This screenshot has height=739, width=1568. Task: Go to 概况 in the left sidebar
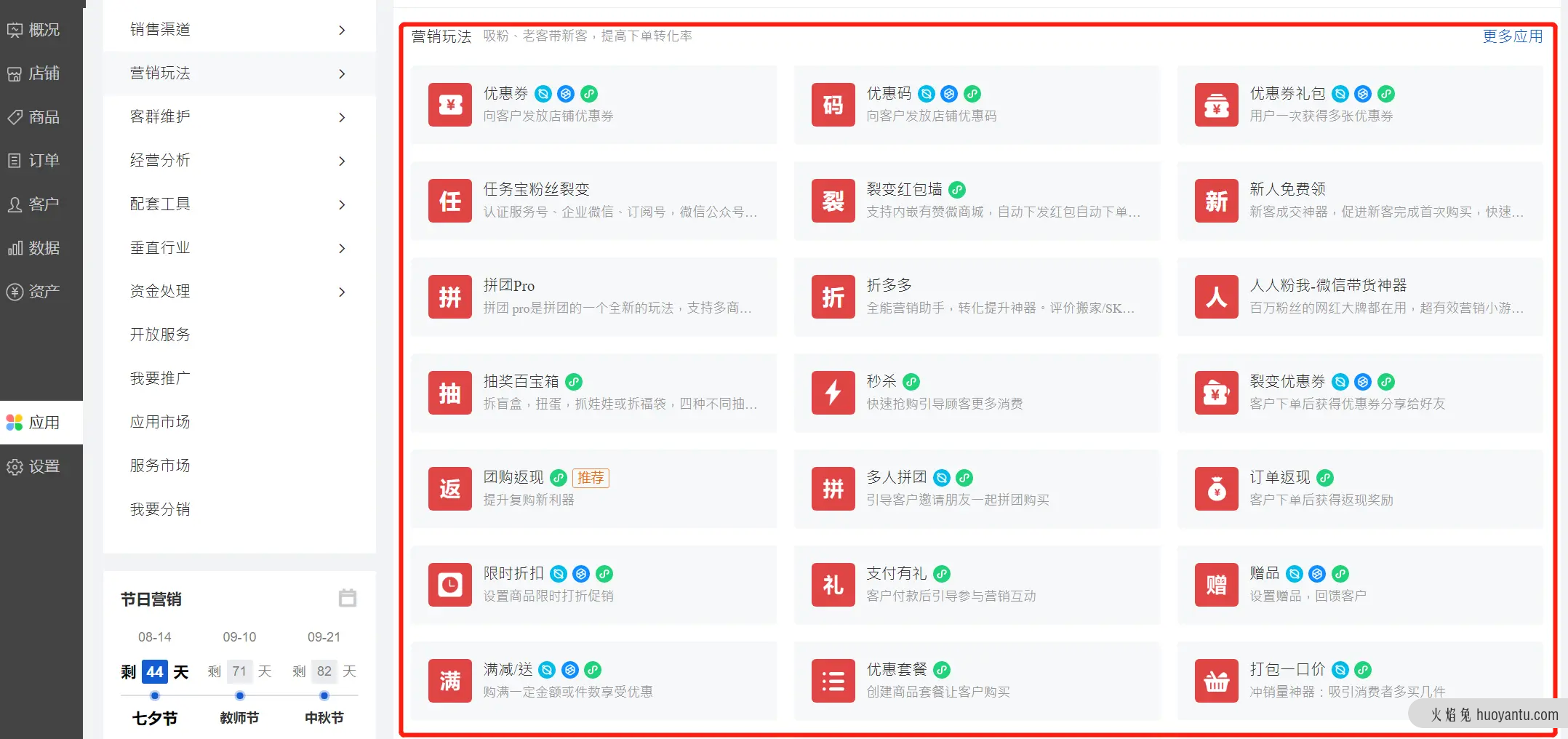coord(41,30)
